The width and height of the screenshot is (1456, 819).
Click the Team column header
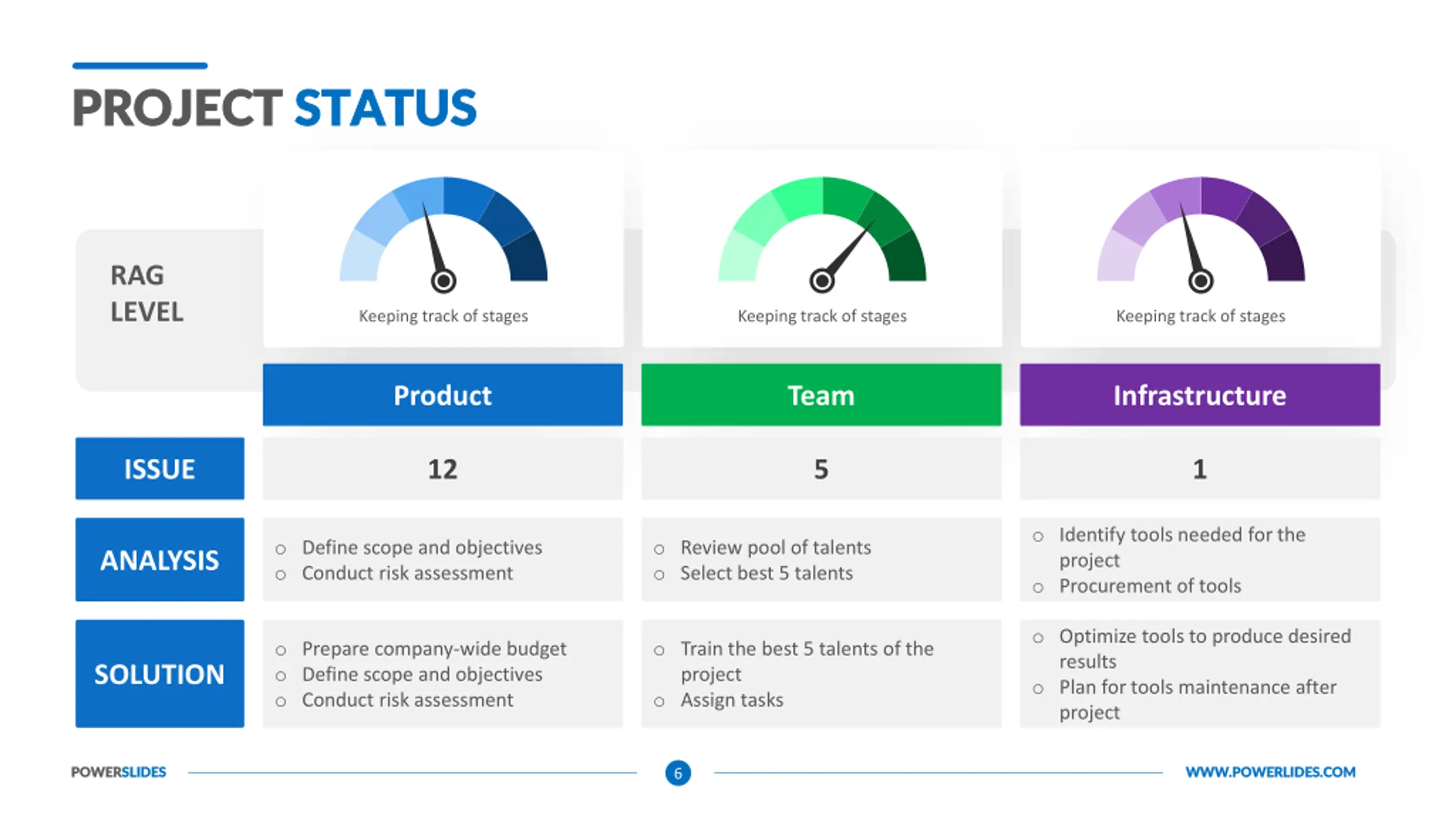tap(821, 395)
